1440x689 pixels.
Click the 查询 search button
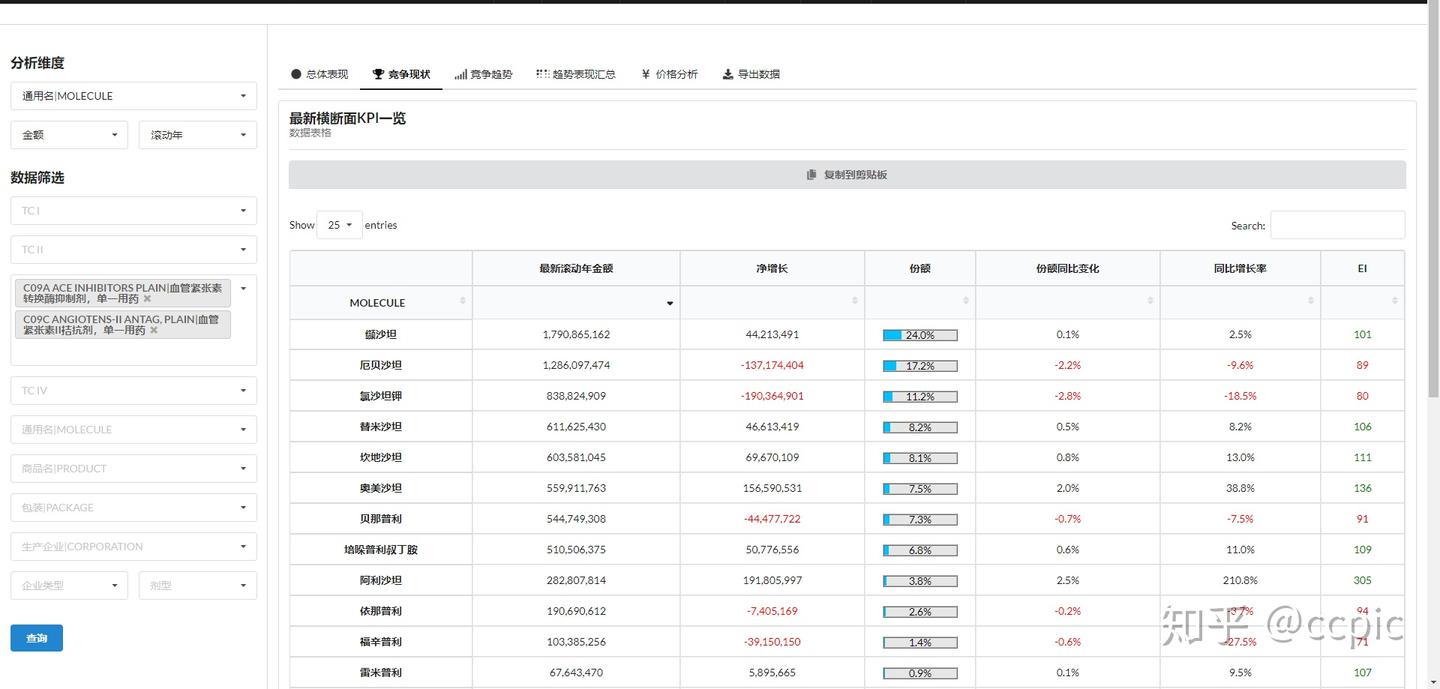click(36, 637)
